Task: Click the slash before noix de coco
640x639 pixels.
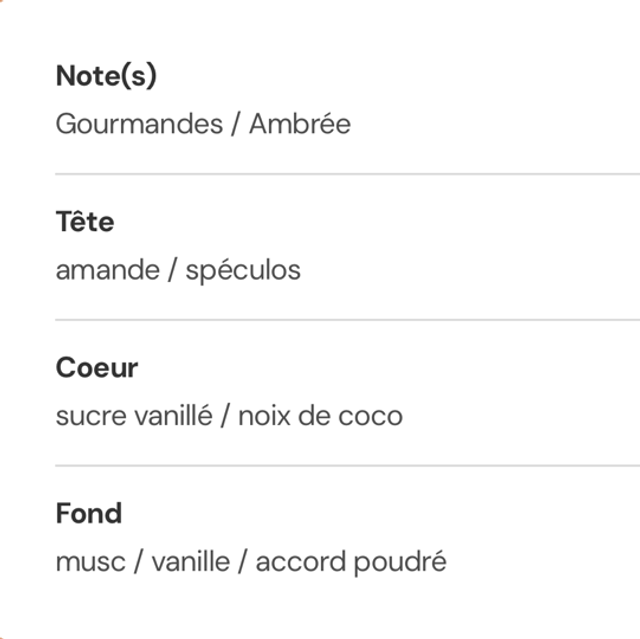Action: click(x=226, y=416)
